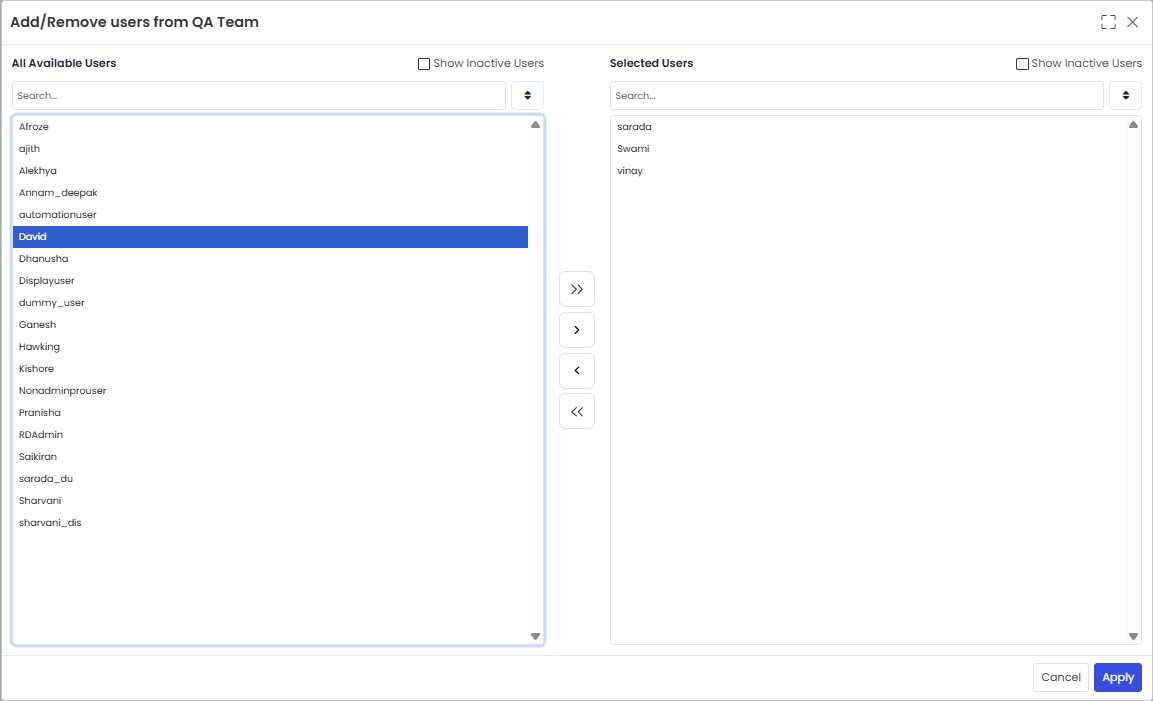
Task: Select user sharvani_dis
Action: click(x=270, y=523)
